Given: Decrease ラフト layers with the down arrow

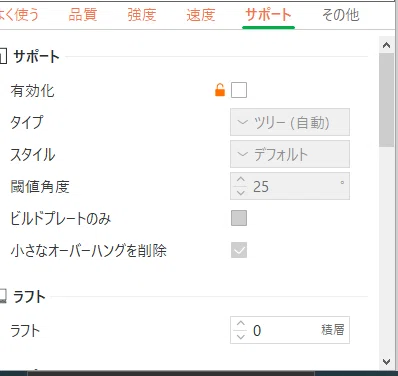Looking at the screenshot, I should click(x=241, y=336).
